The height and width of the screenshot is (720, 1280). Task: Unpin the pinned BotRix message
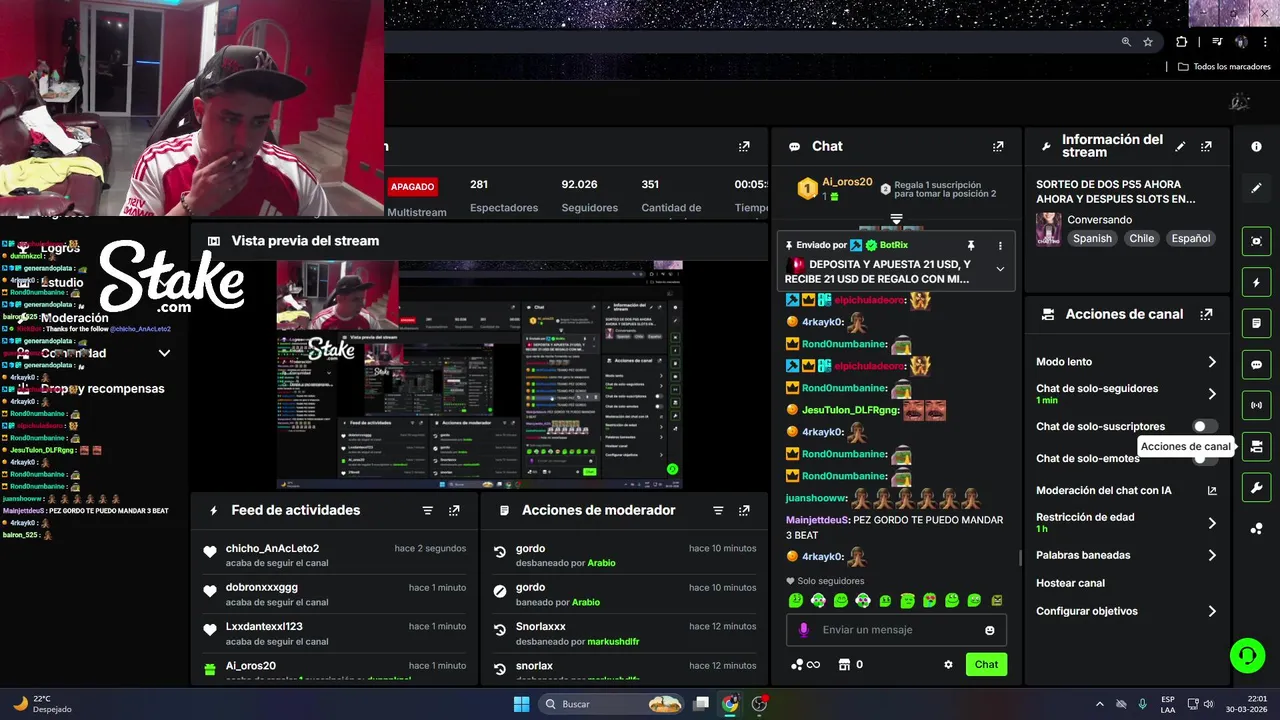click(970, 245)
